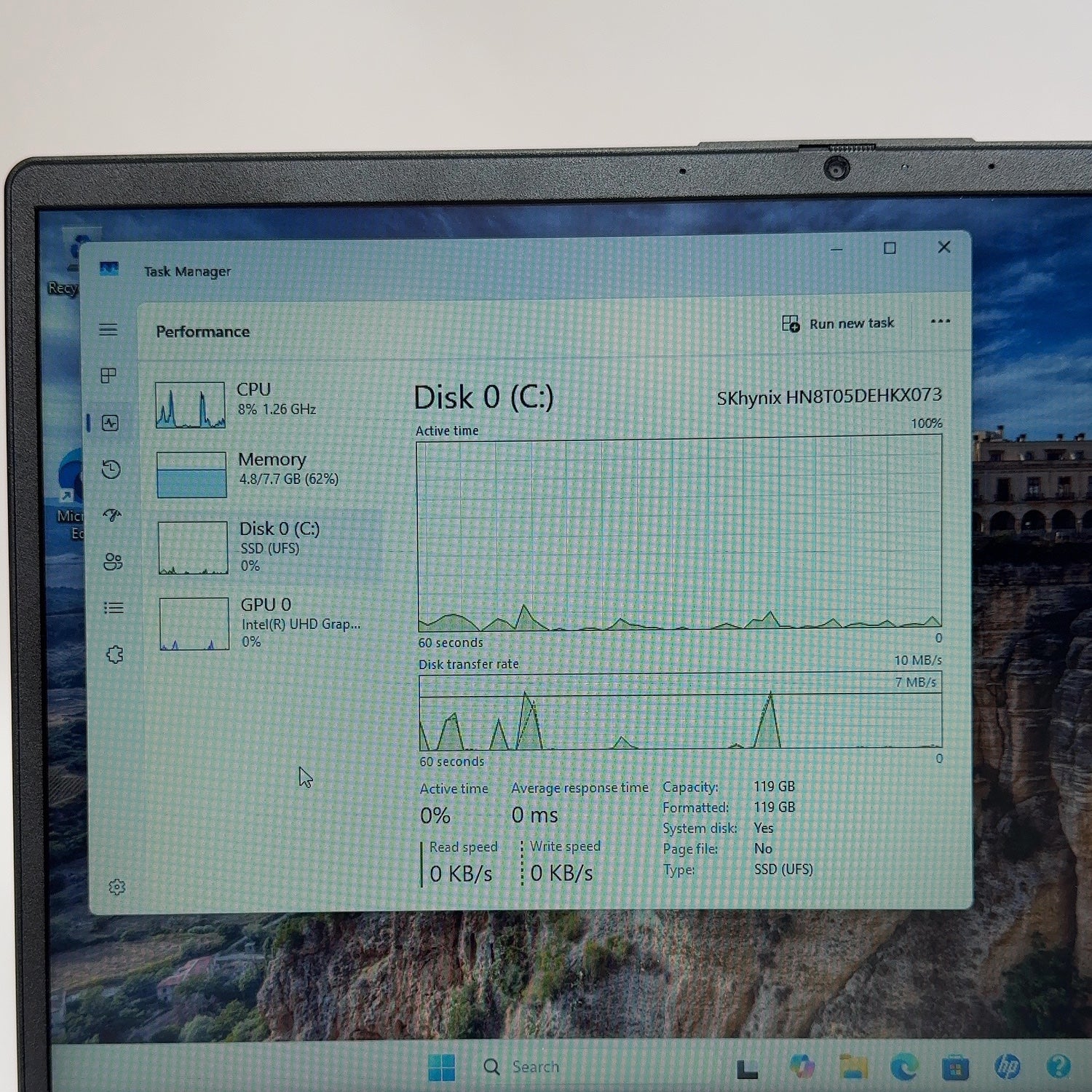
Task: Click the Write speed 0 KB/s value
Action: [x=561, y=873]
